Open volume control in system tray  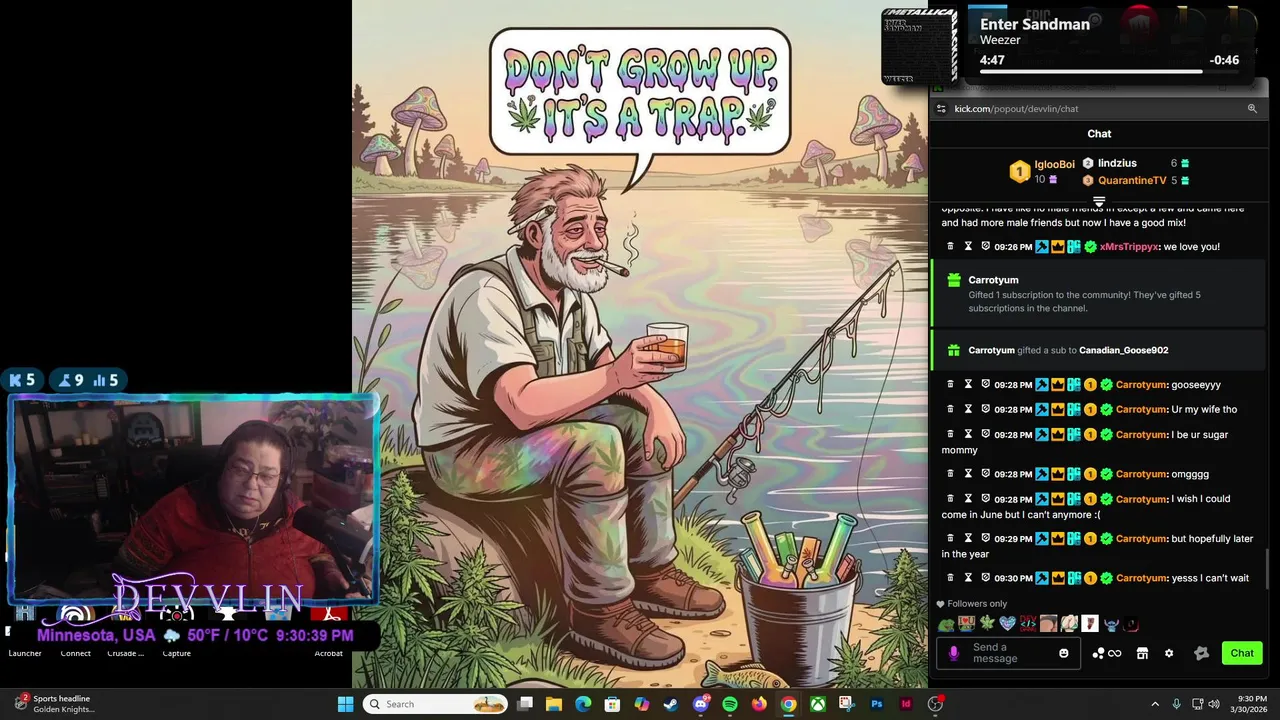click(x=1214, y=704)
